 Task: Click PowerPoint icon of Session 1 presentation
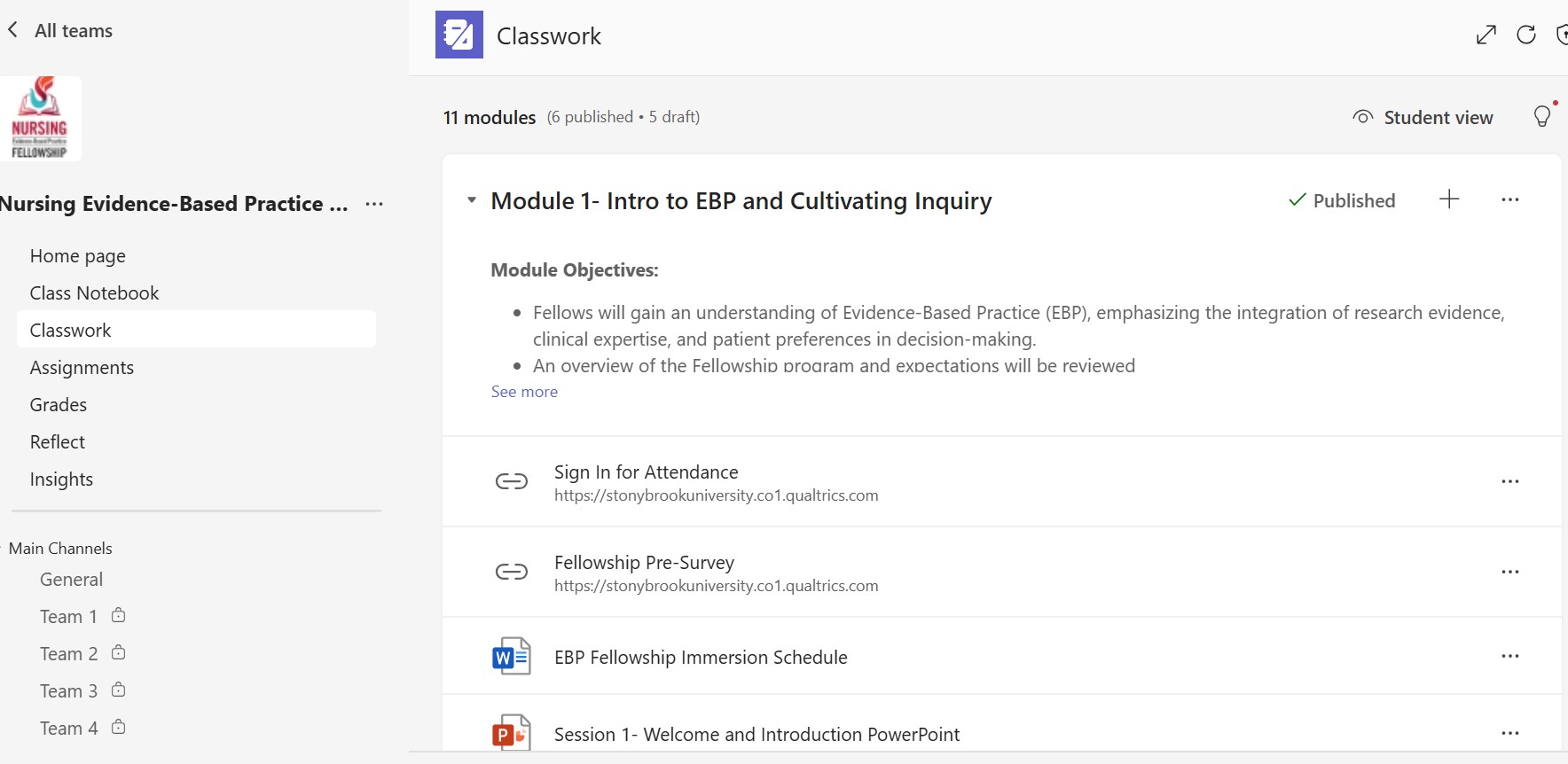[512, 733]
